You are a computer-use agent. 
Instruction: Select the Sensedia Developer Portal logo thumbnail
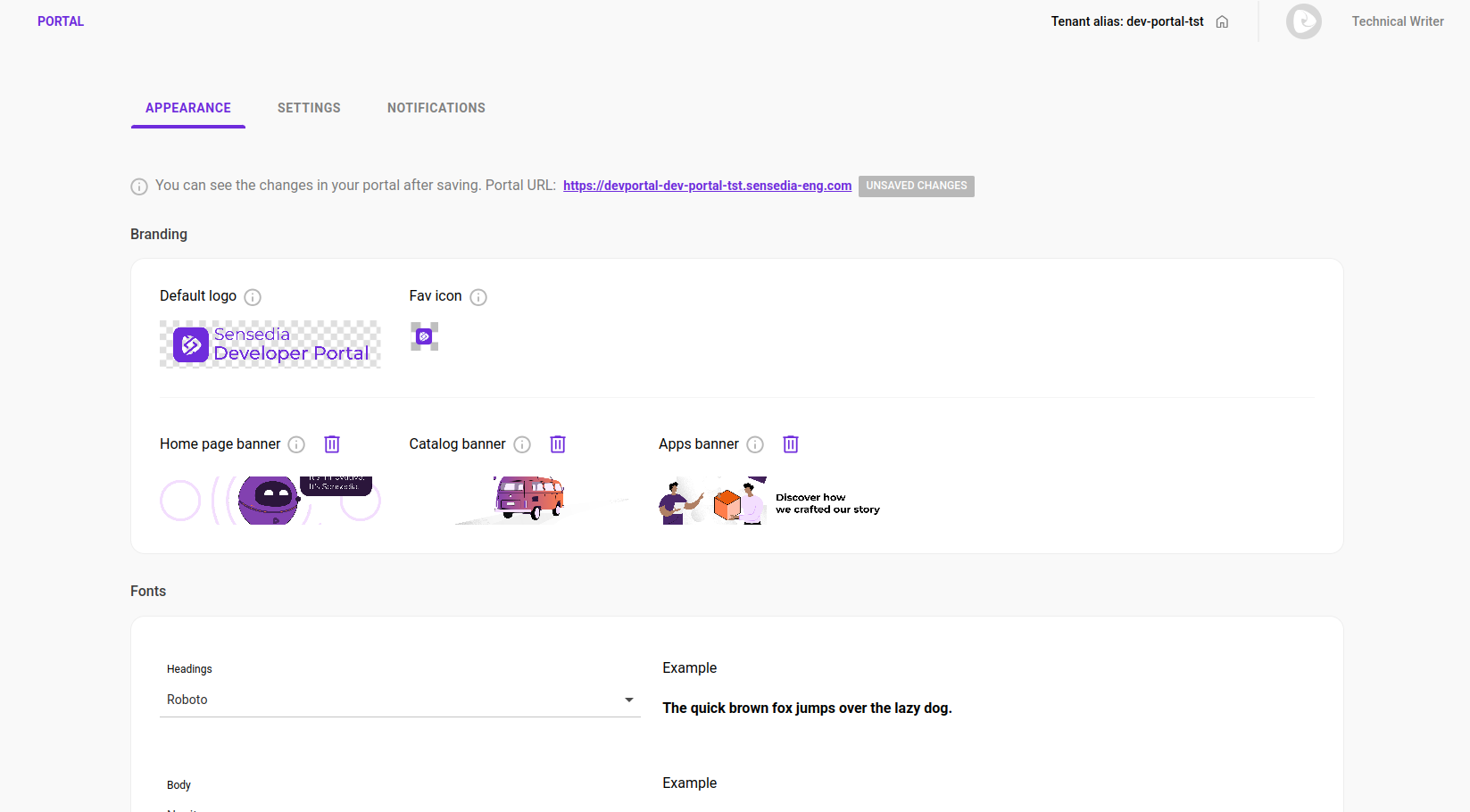pyautogui.click(x=270, y=344)
